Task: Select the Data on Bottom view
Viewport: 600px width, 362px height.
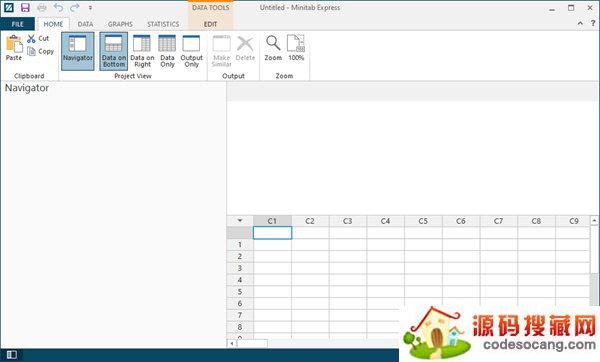Action: coord(114,51)
